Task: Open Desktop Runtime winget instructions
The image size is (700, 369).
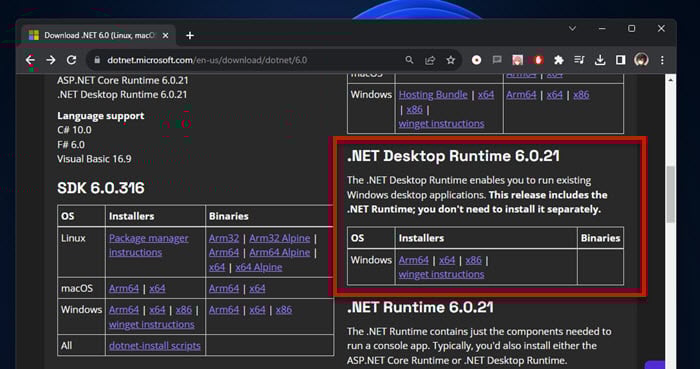Action: [x=441, y=274]
